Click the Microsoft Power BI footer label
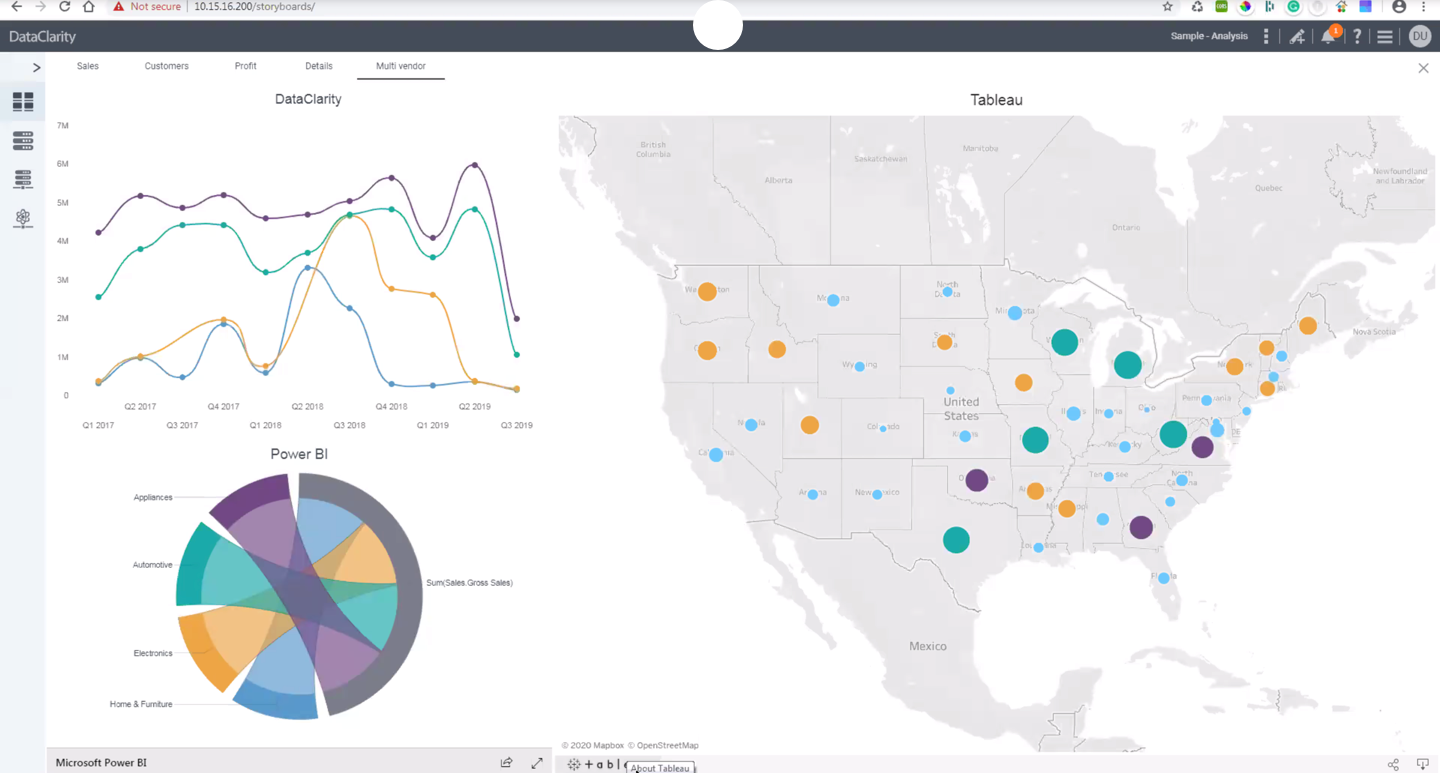1440x773 pixels. tap(101, 763)
